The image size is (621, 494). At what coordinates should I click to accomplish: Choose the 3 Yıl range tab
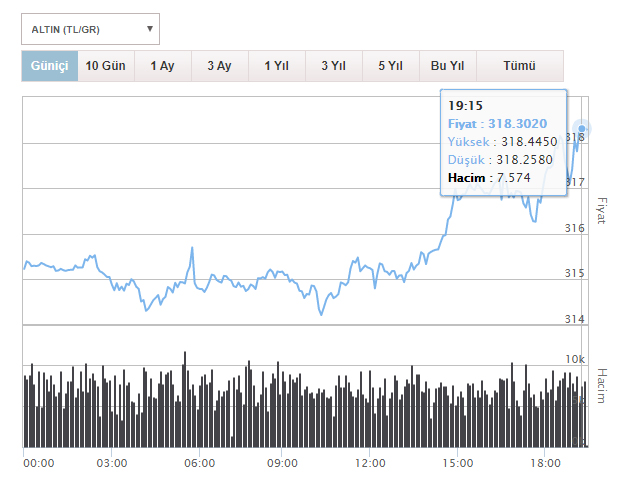[334, 66]
